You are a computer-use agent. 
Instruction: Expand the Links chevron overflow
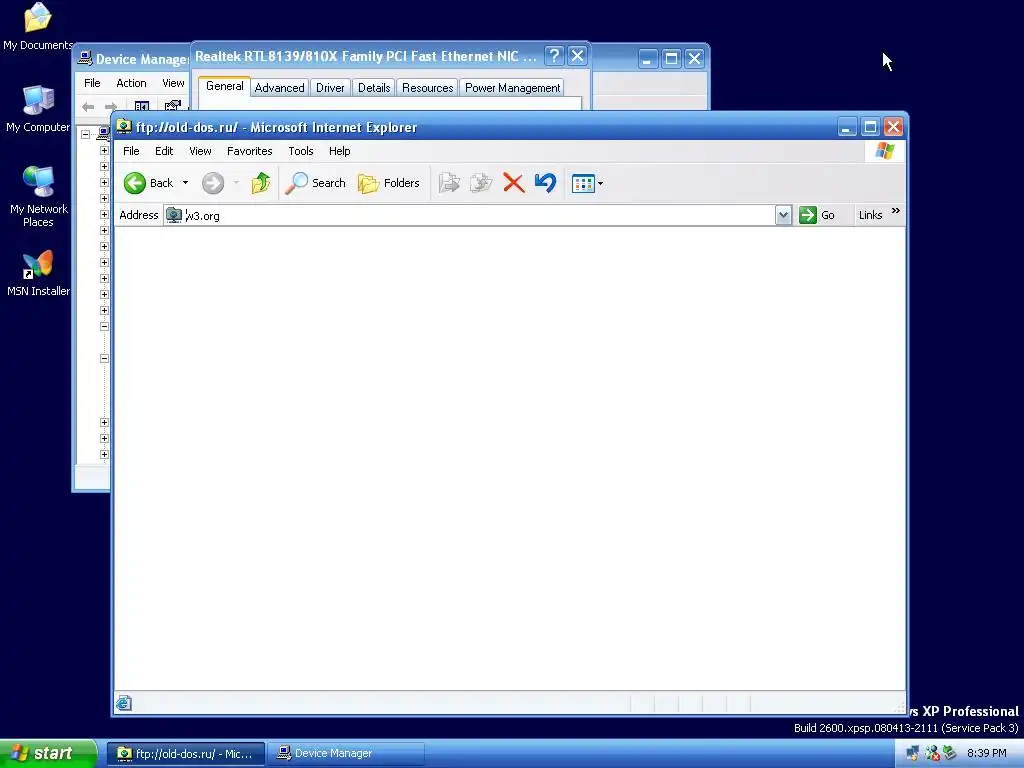895,211
